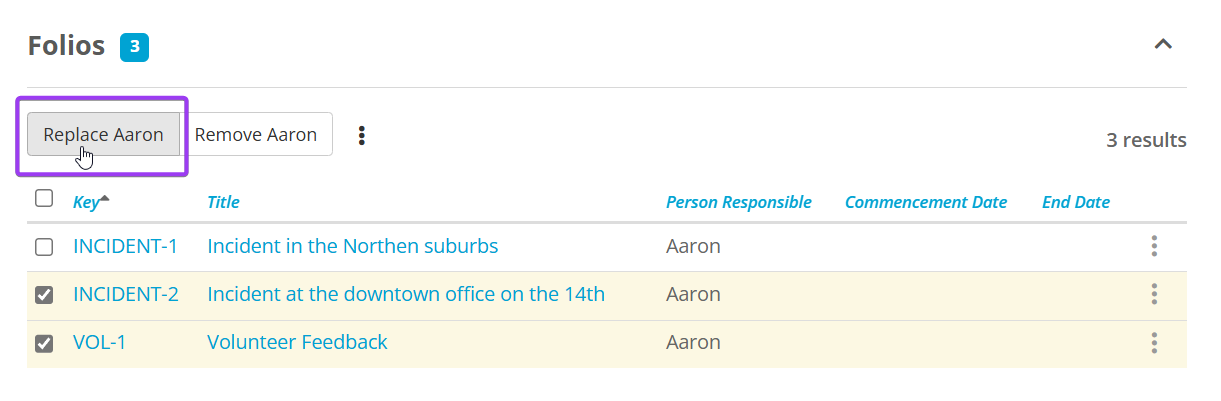Sort by the Key column header

(87, 202)
